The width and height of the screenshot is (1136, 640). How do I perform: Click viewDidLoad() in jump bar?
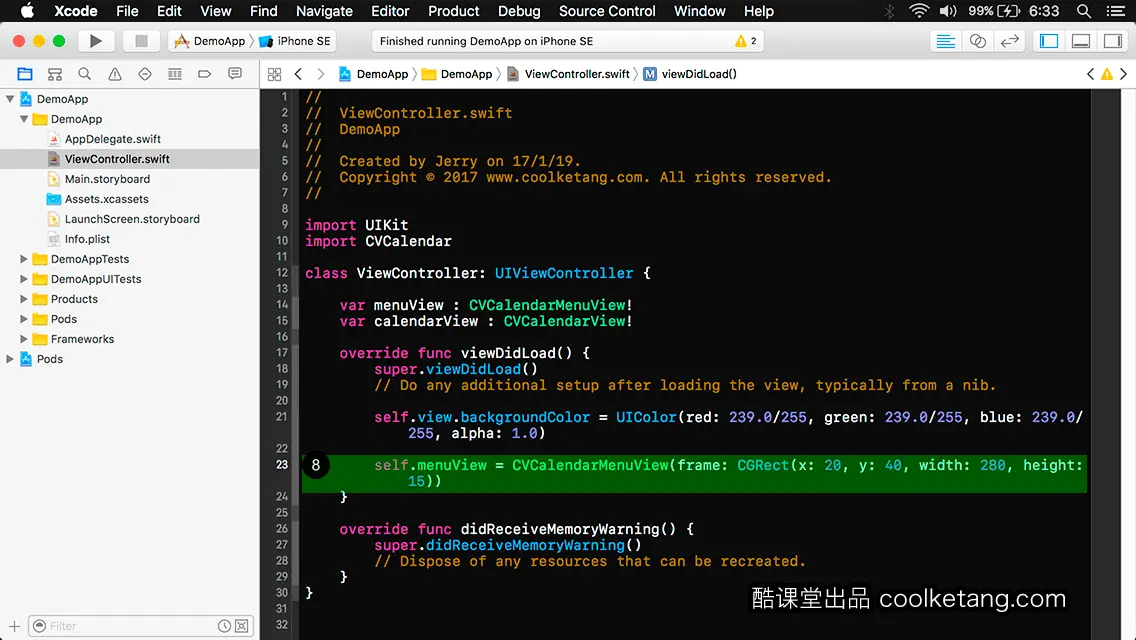point(690,74)
